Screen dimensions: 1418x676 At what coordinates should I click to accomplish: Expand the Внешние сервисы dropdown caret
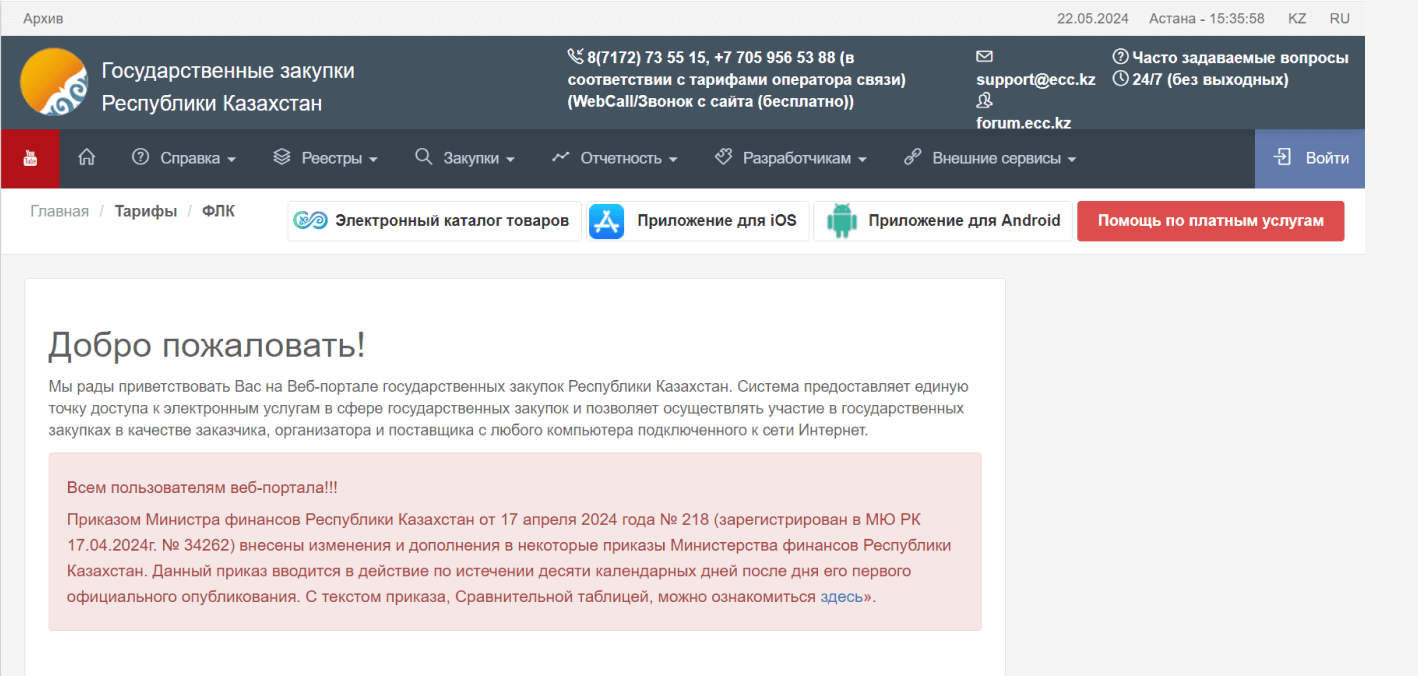tap(1072, 160)
